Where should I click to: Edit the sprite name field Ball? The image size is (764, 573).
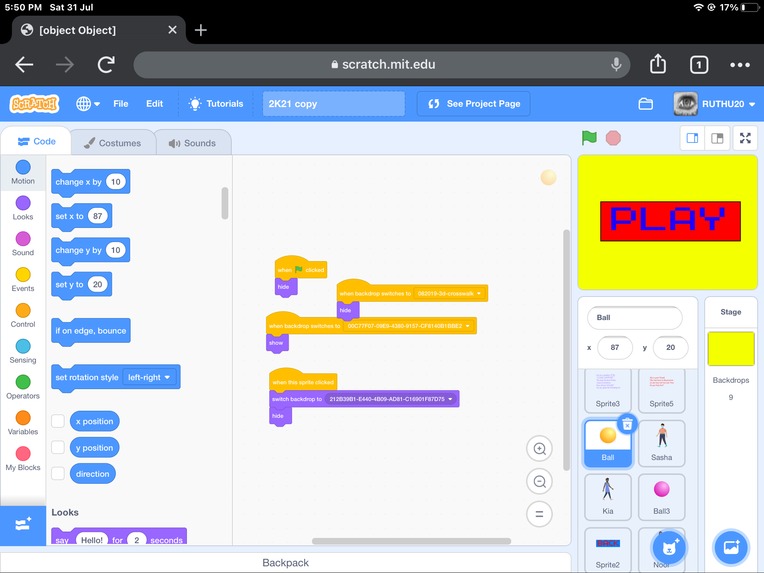[x=634, y=318]
